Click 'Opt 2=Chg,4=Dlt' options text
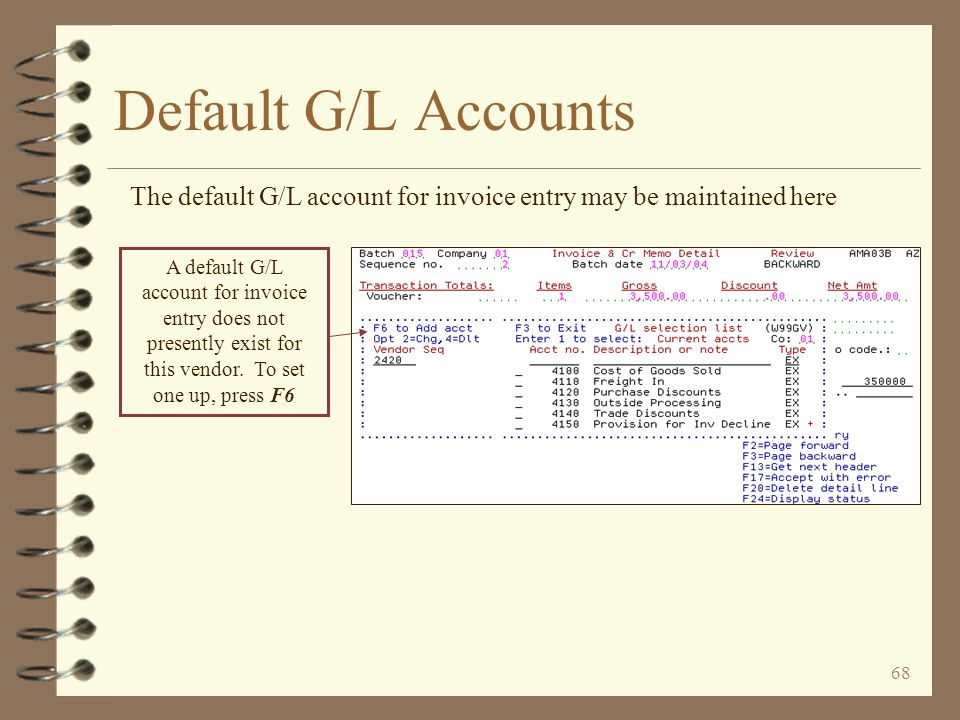 click(x=426, y=339)
